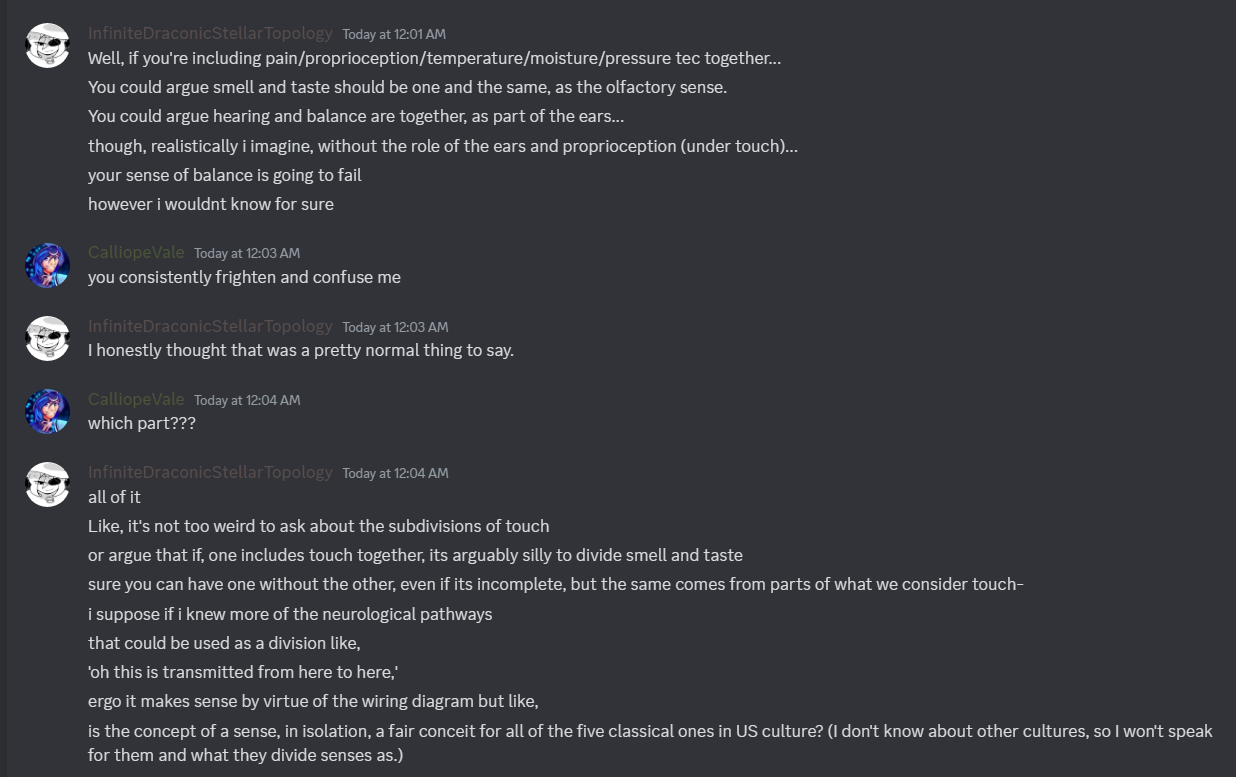Viewport: 1236px width, 777px height.
Task: Select the "your sense of balance is going to fail" message
Action: tap(224, 175)
